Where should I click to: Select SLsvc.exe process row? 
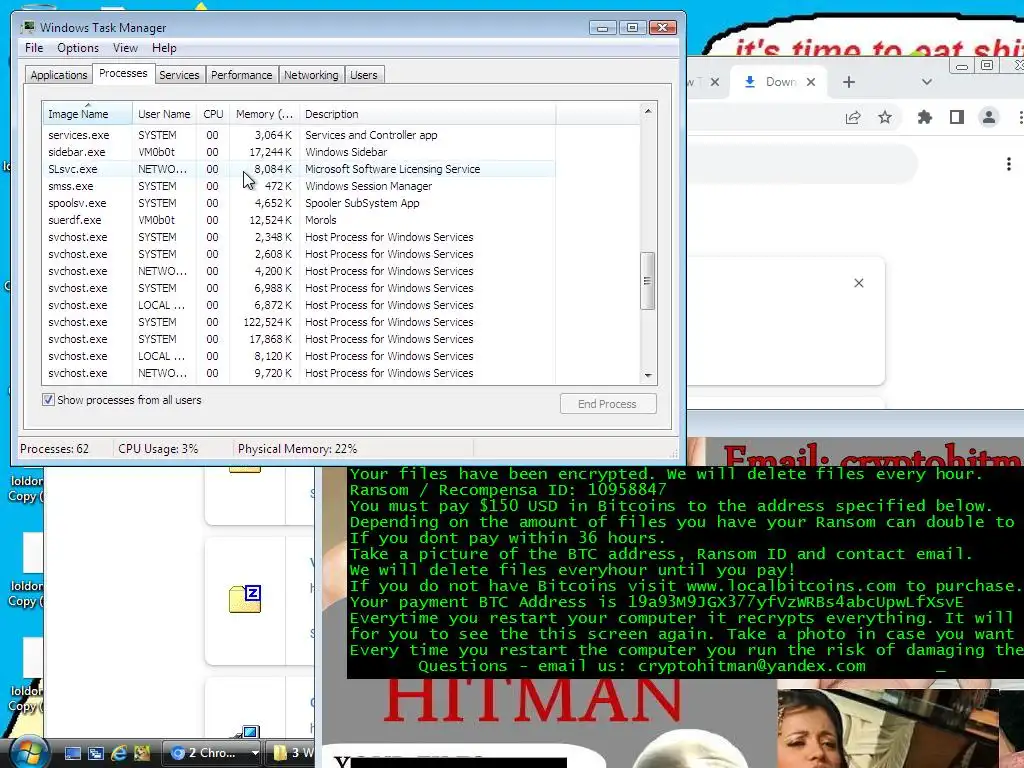pyautogui.click(x=299, y=169)
